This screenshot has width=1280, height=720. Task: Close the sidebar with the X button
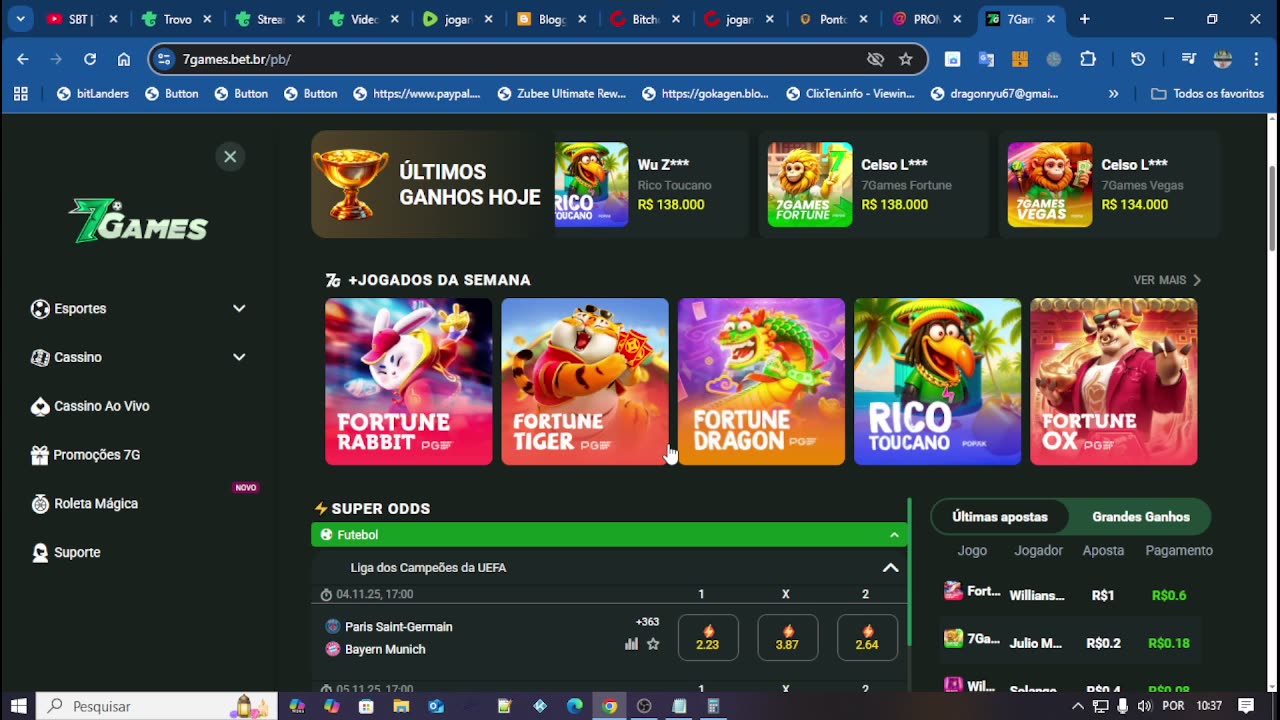230,156
